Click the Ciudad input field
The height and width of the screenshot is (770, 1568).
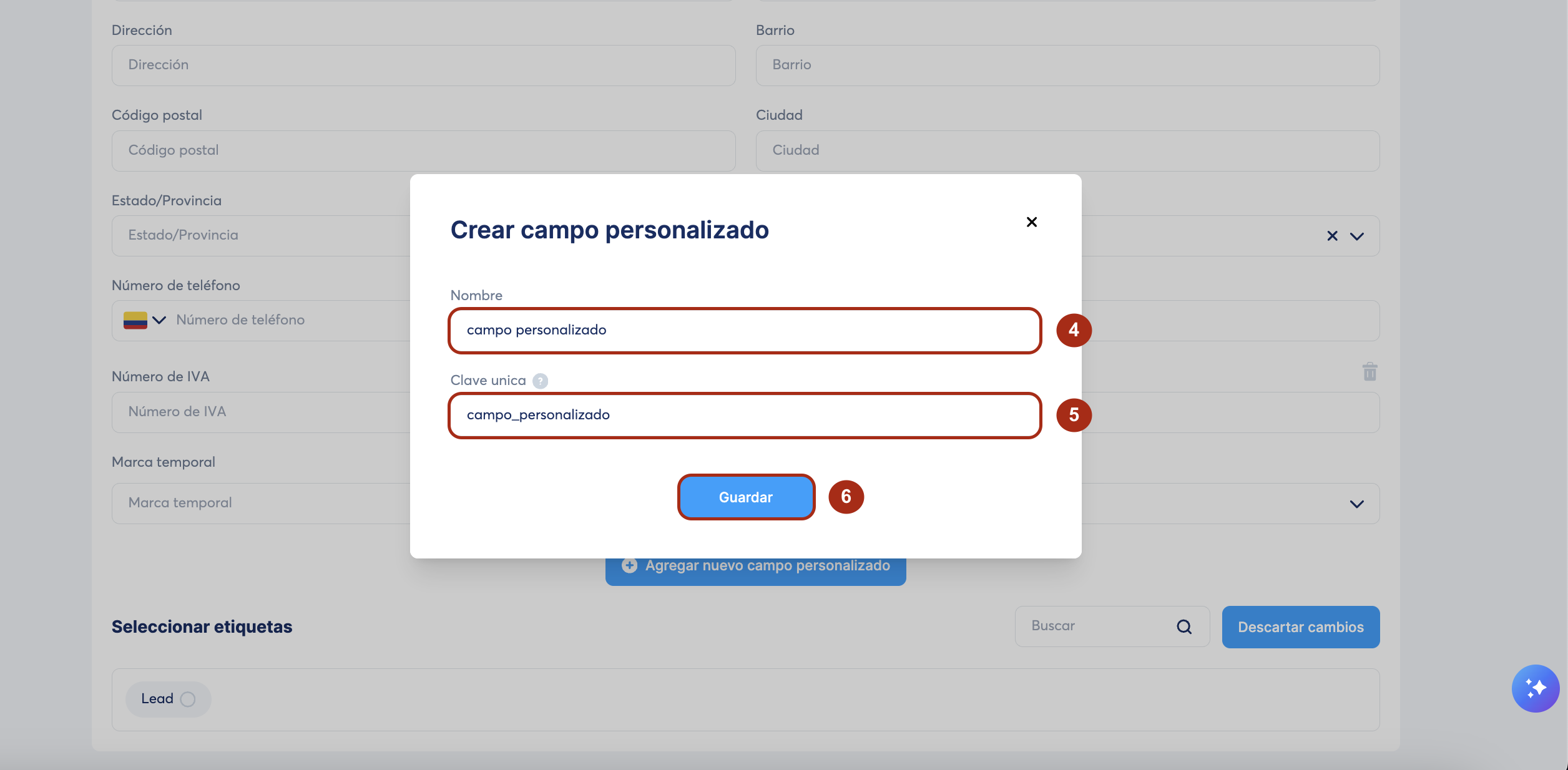click(1067, 150)
